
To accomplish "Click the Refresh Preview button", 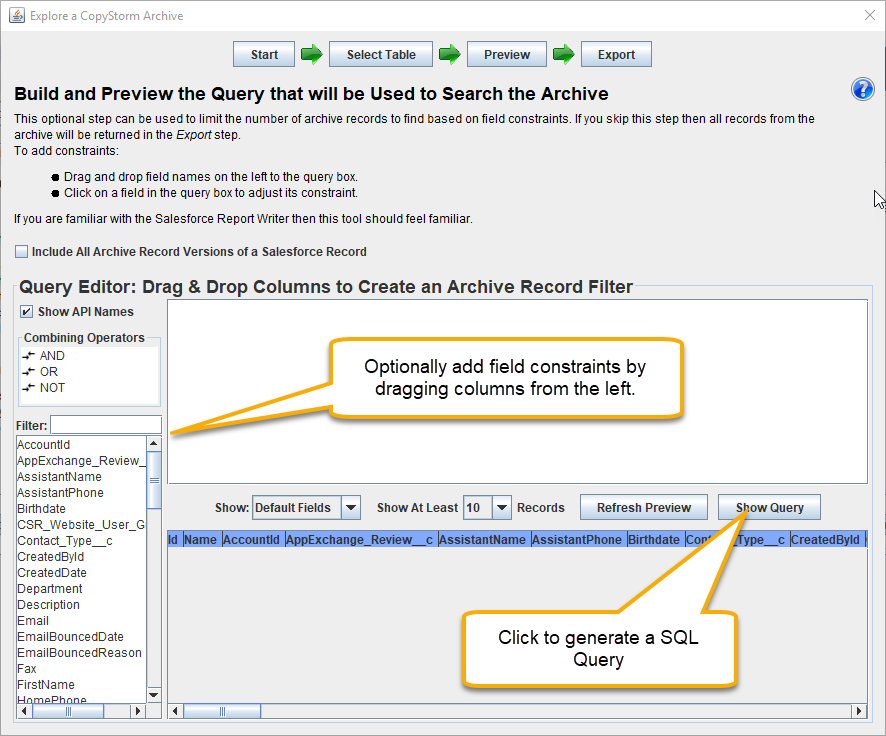I will tap(644, 507).
